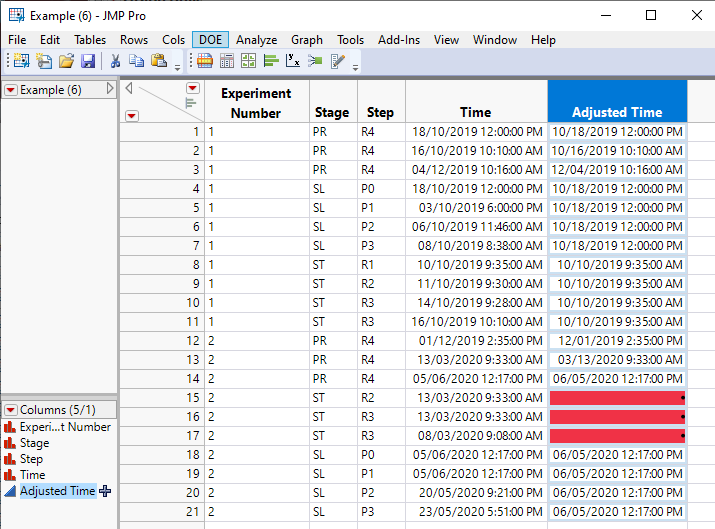
Task: Click the Fit Model green node icon
Action: (315, 61)
